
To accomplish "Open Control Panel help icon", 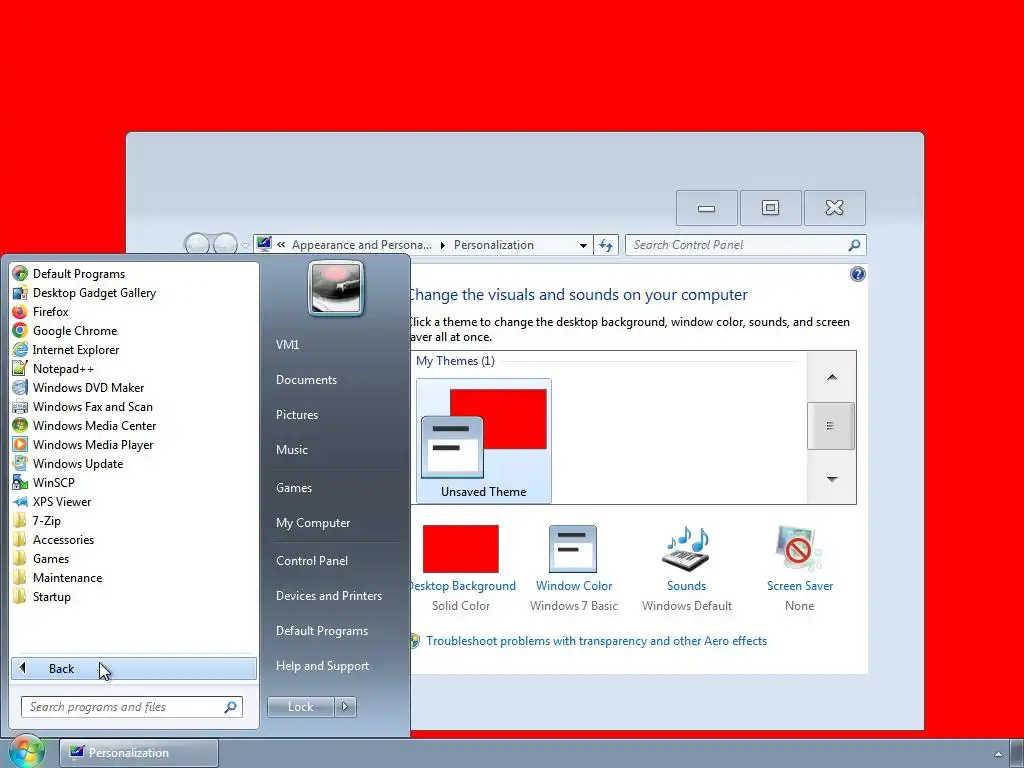I will [857, 274].
